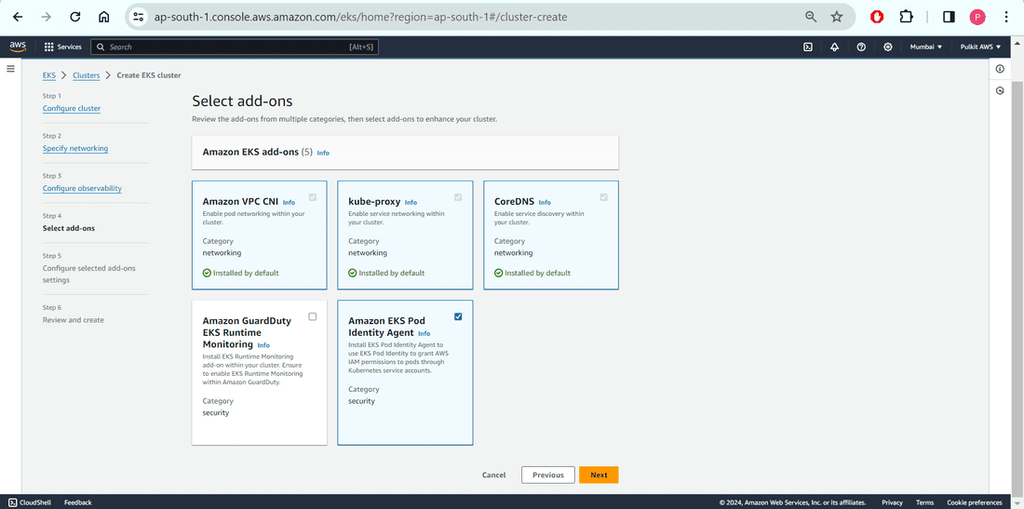
Task: Click the CoreDNS card title
Action: 514,202
